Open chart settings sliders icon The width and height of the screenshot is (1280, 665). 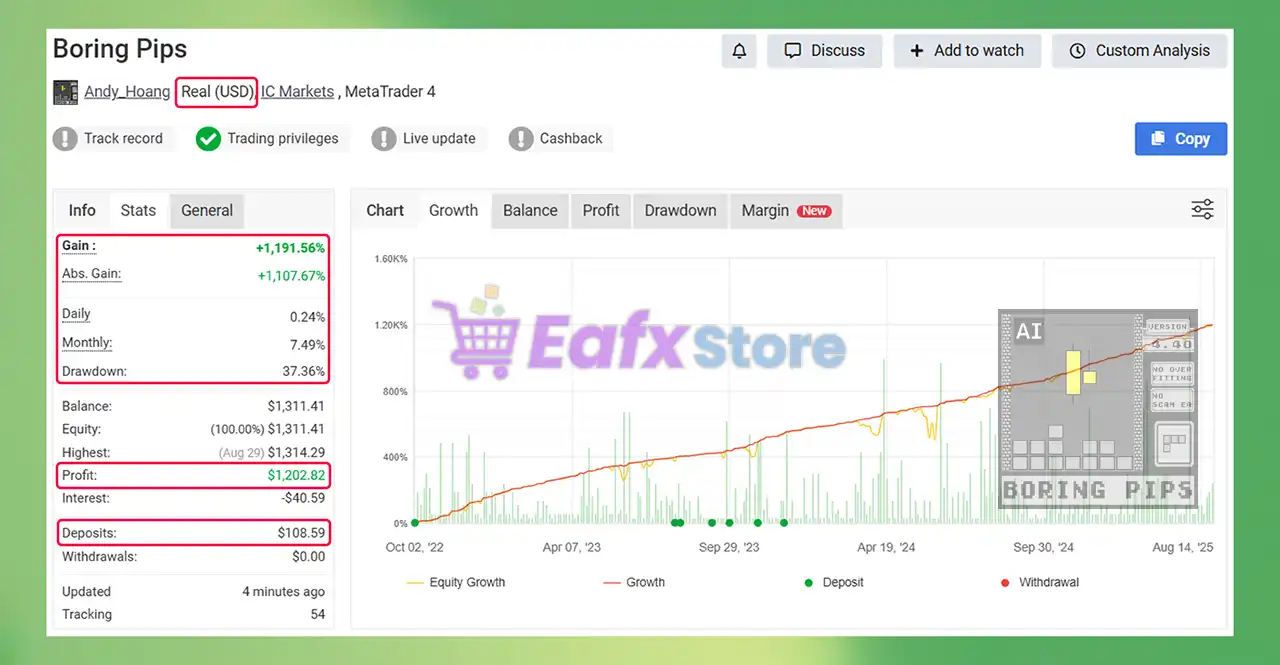point(1202,210)
